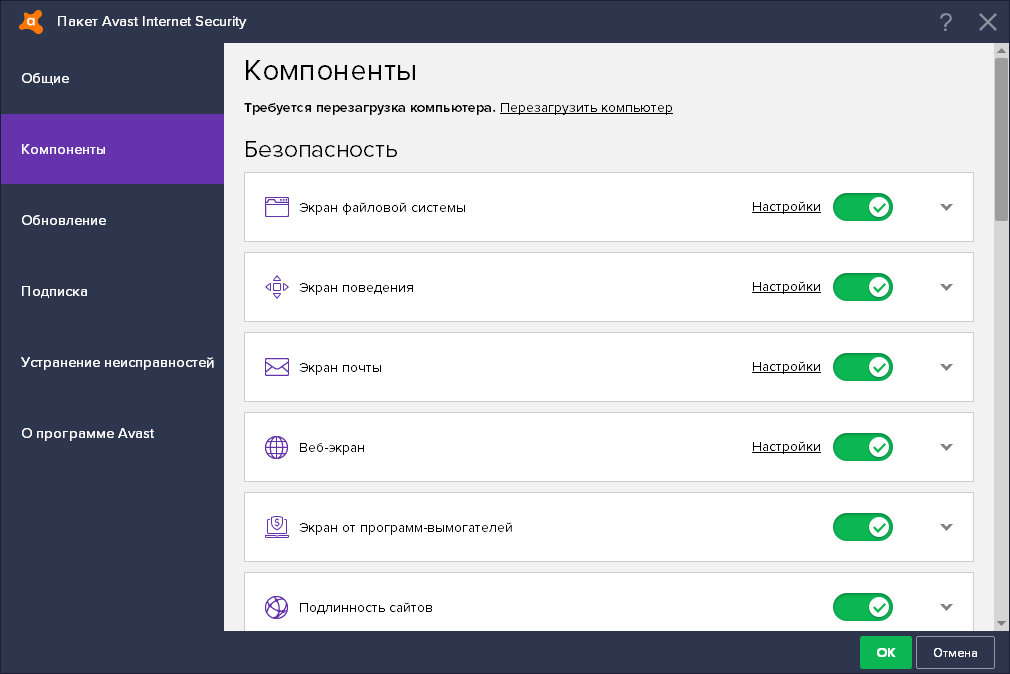
Task: Toggle the Подлинность сайтов switch
Action: (862, 606)
